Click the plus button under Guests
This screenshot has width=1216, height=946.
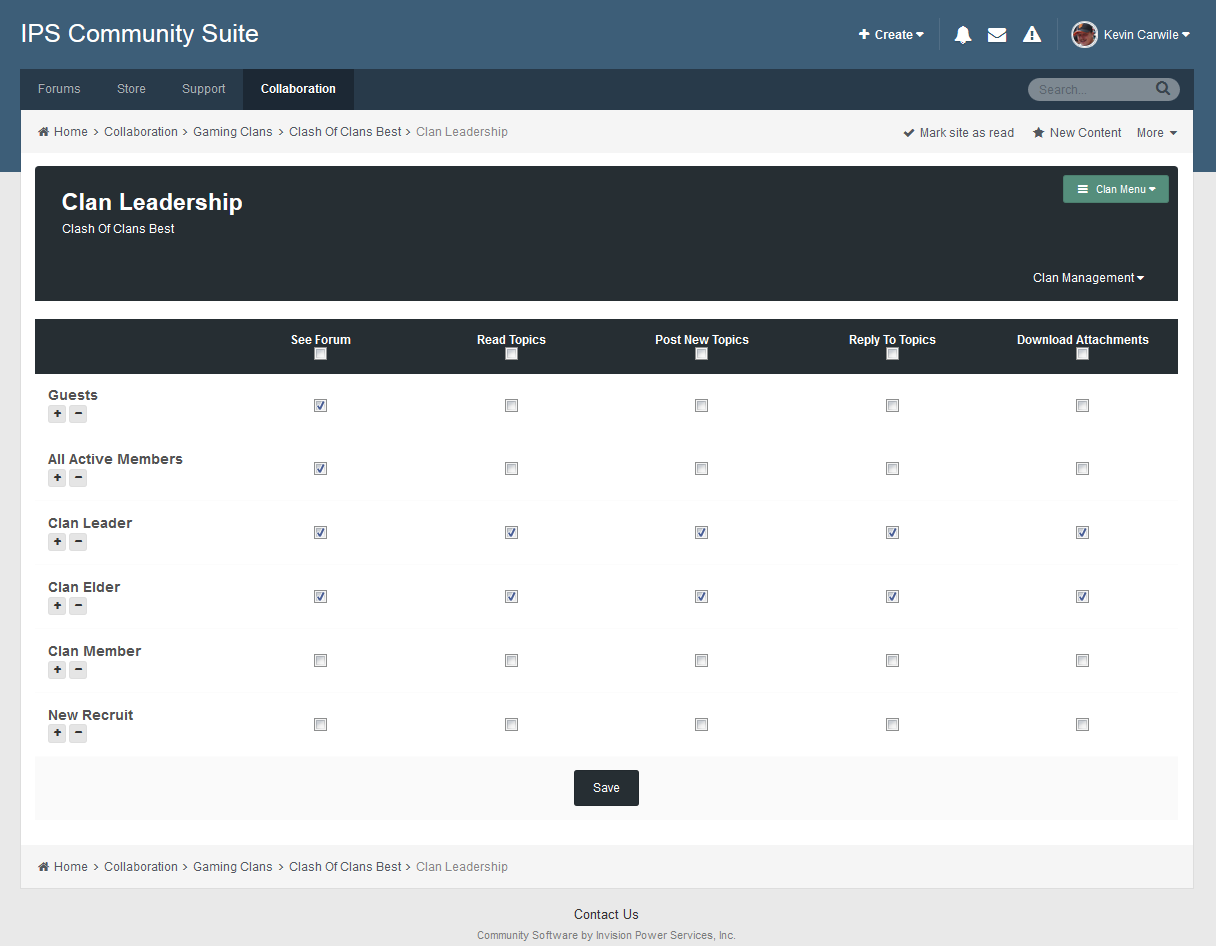pos(57,414)
